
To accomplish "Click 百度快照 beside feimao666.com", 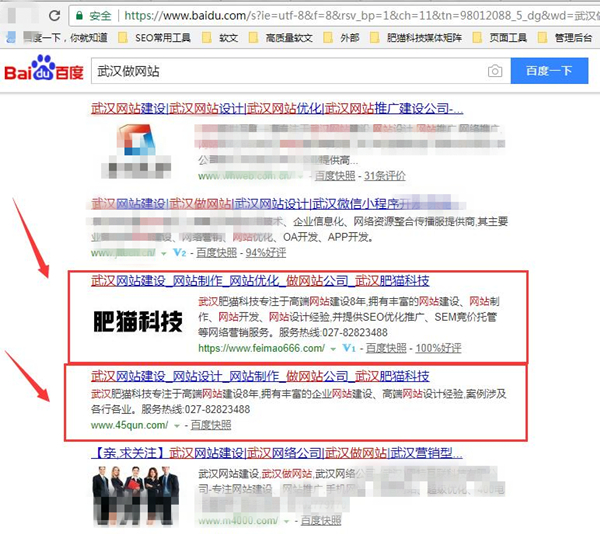I will [x=386, y=348].
